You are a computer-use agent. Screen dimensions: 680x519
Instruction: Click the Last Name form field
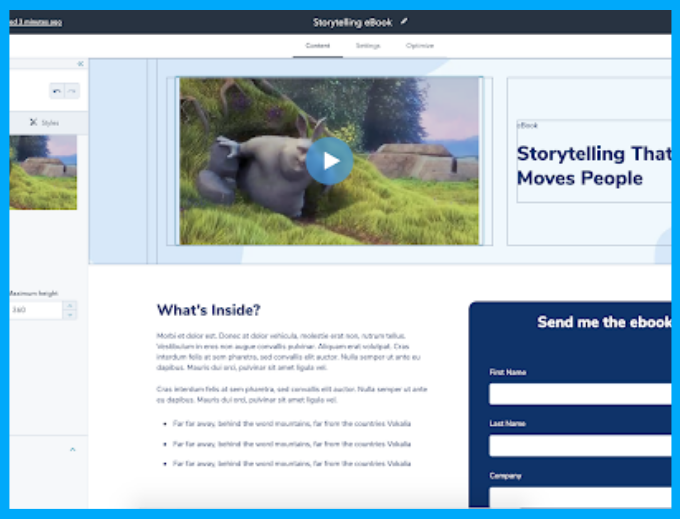pos(580,446)
